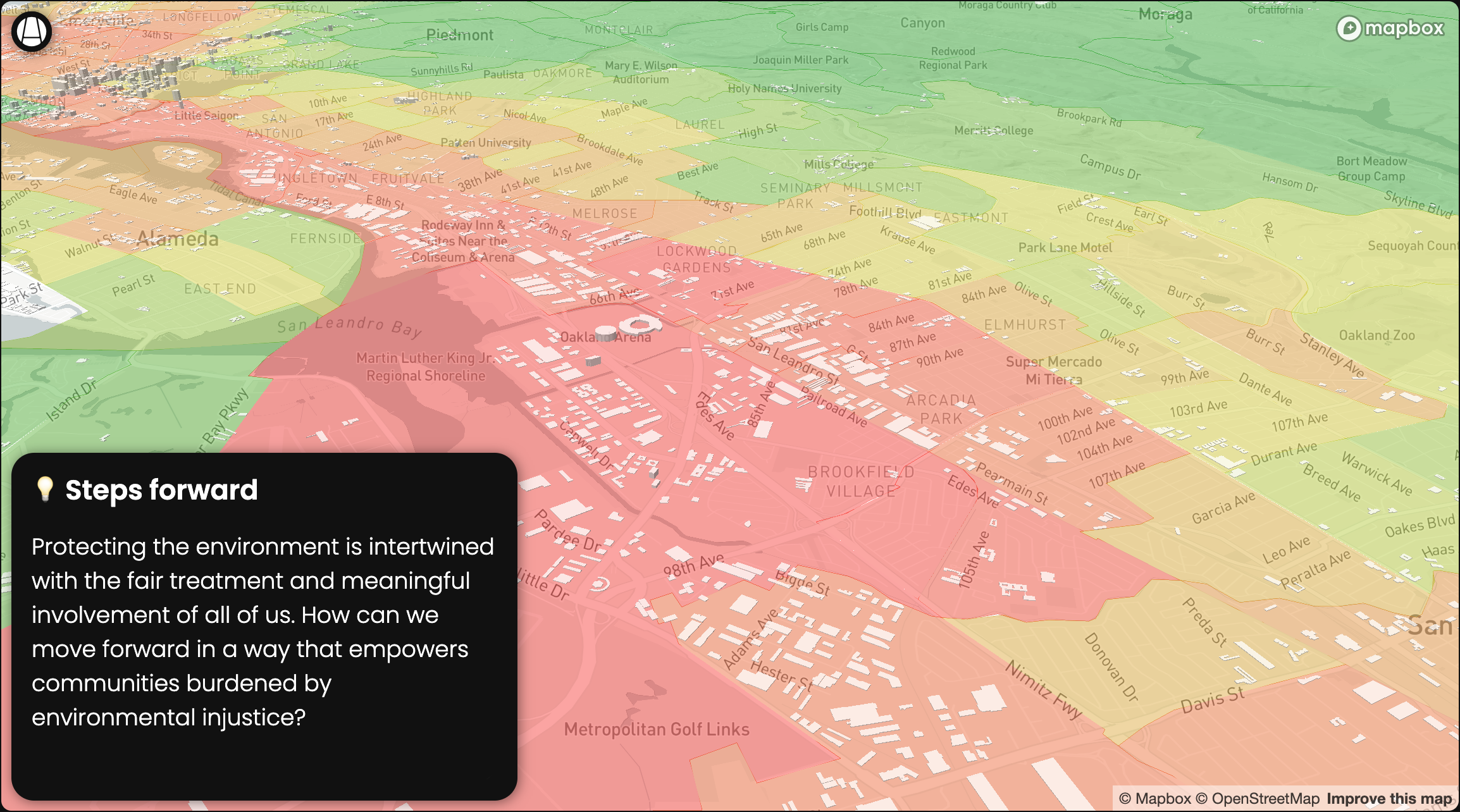This screenshot has height=812, width=1460.
Task: Open the © Mapbox attribution link
Action: (1154, 799)
